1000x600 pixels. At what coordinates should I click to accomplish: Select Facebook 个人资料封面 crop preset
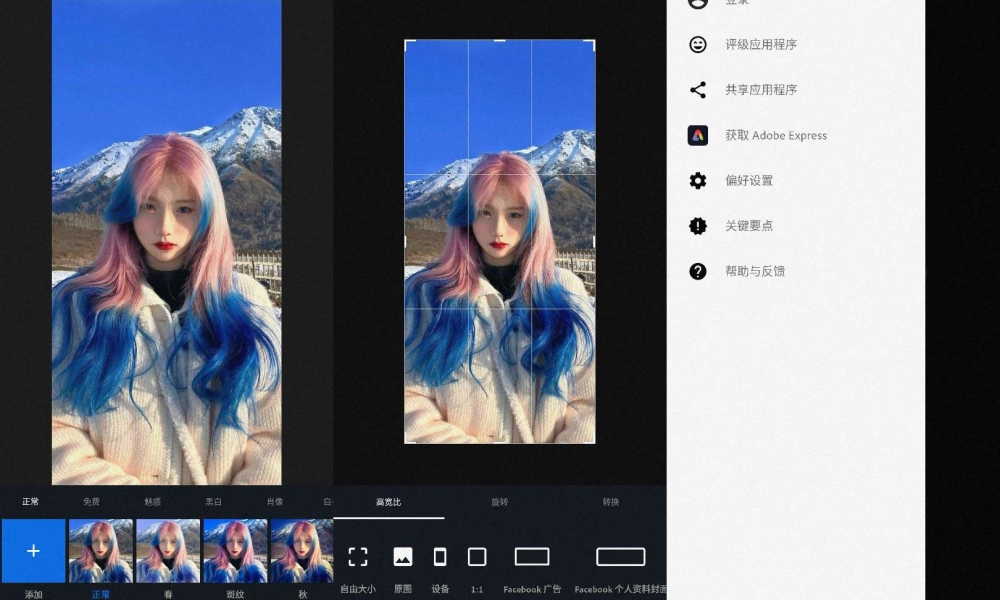[x=620, y=557]
